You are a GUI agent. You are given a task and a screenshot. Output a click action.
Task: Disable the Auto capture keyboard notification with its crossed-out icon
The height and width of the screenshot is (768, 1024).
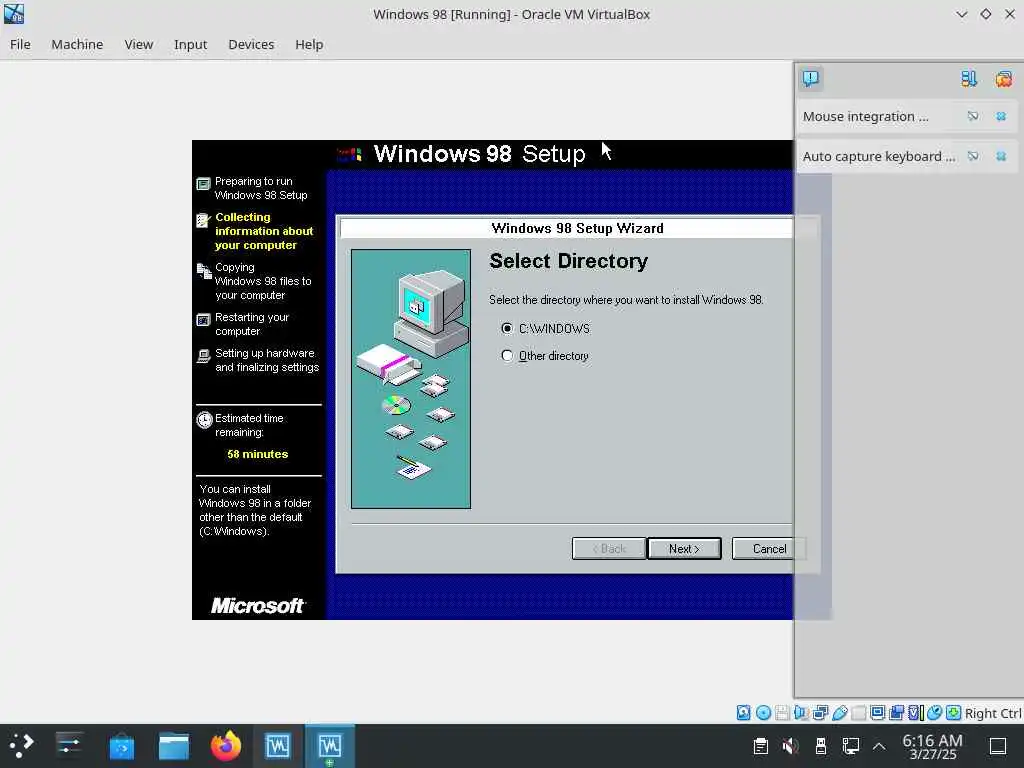pos(973,156)
